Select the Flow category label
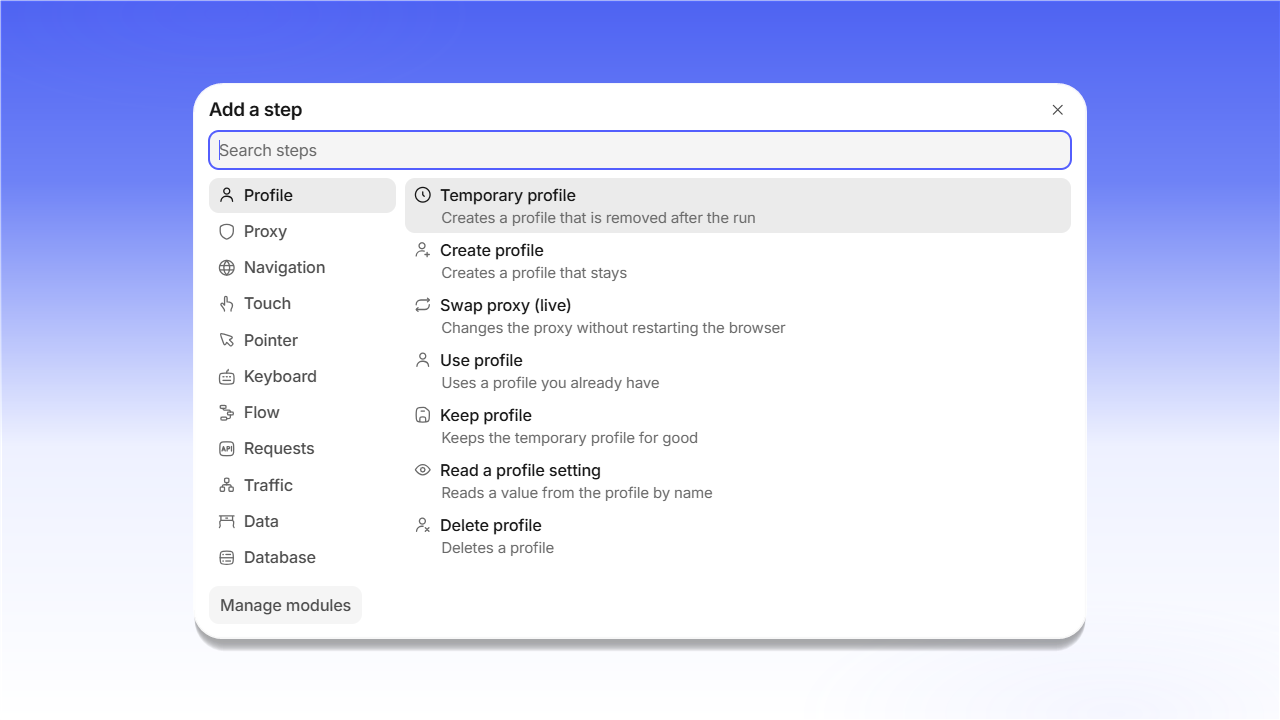1280x720 pixels. [262, 412]
